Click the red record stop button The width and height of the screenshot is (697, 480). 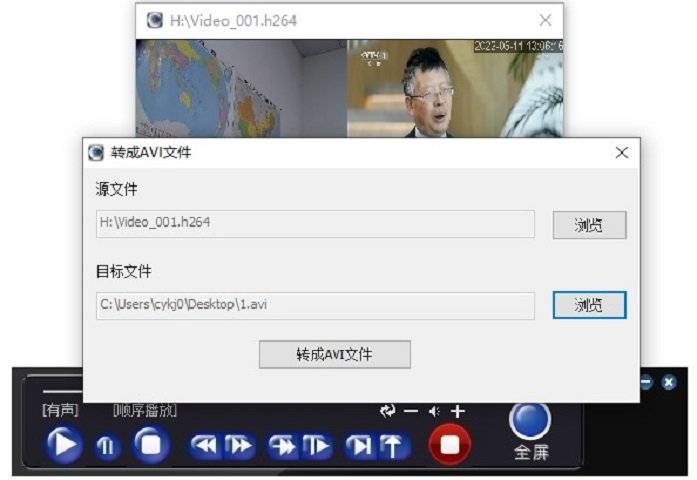pyautogui.click(x=449, y=443)
